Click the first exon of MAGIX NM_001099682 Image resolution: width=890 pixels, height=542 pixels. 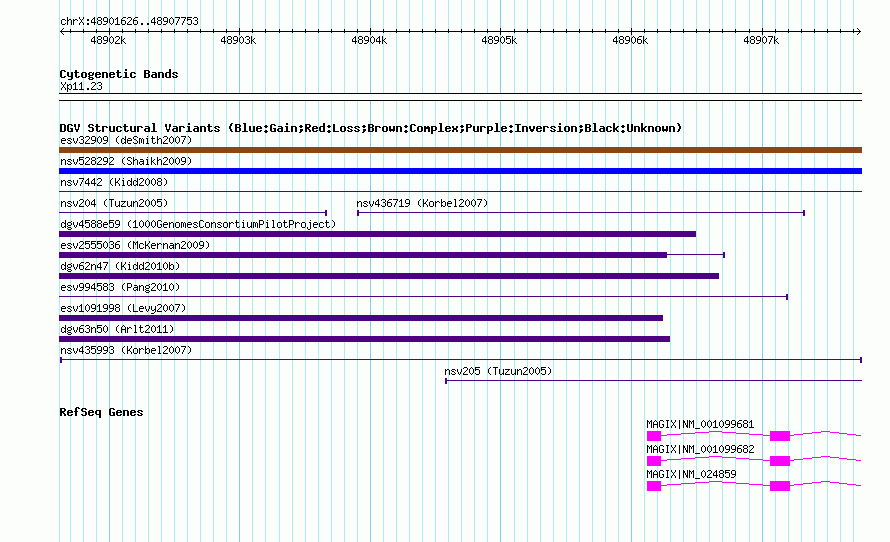654,461
